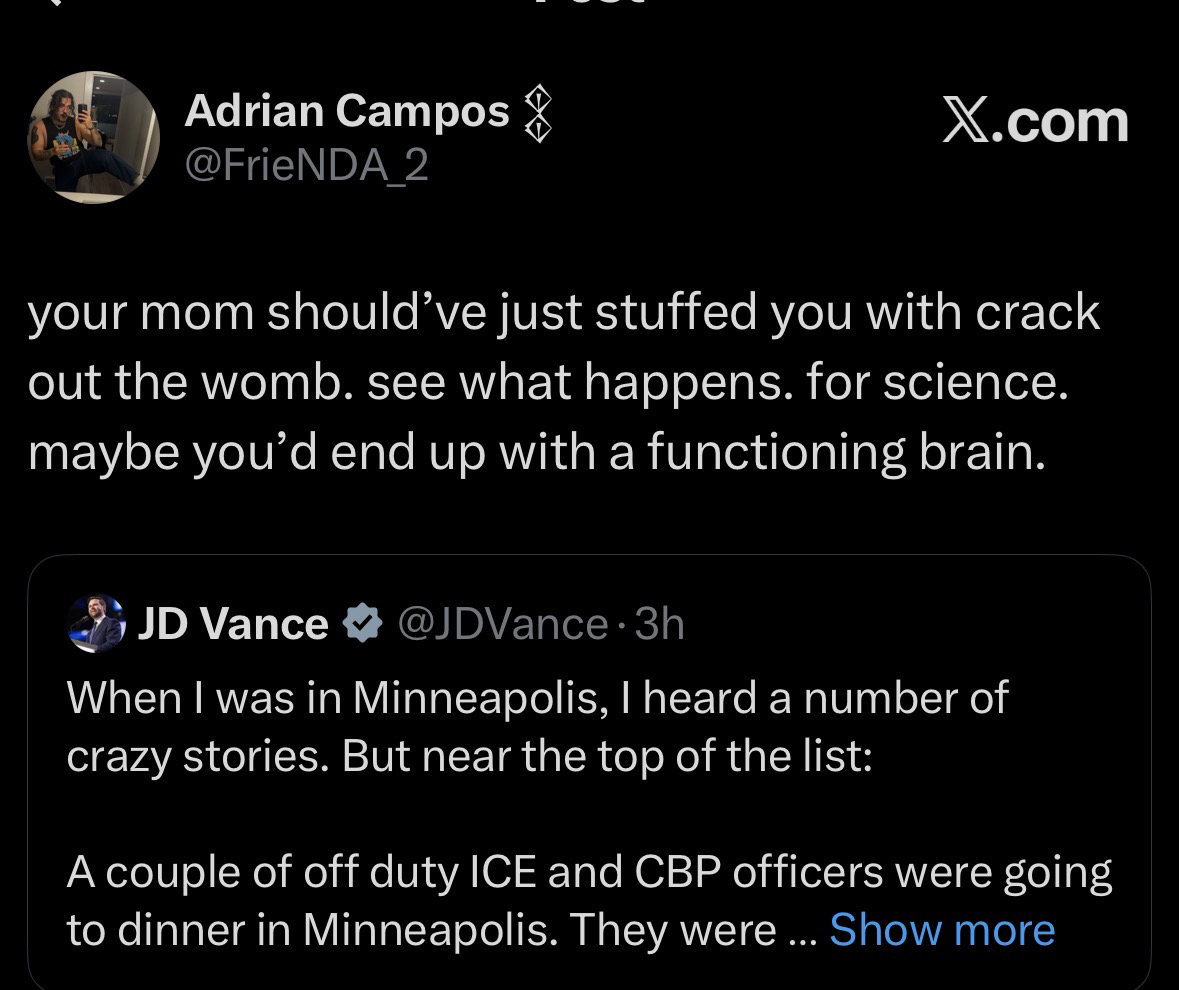Tap the partially visible Post header title
The image size is (1179, 990).
590,4
